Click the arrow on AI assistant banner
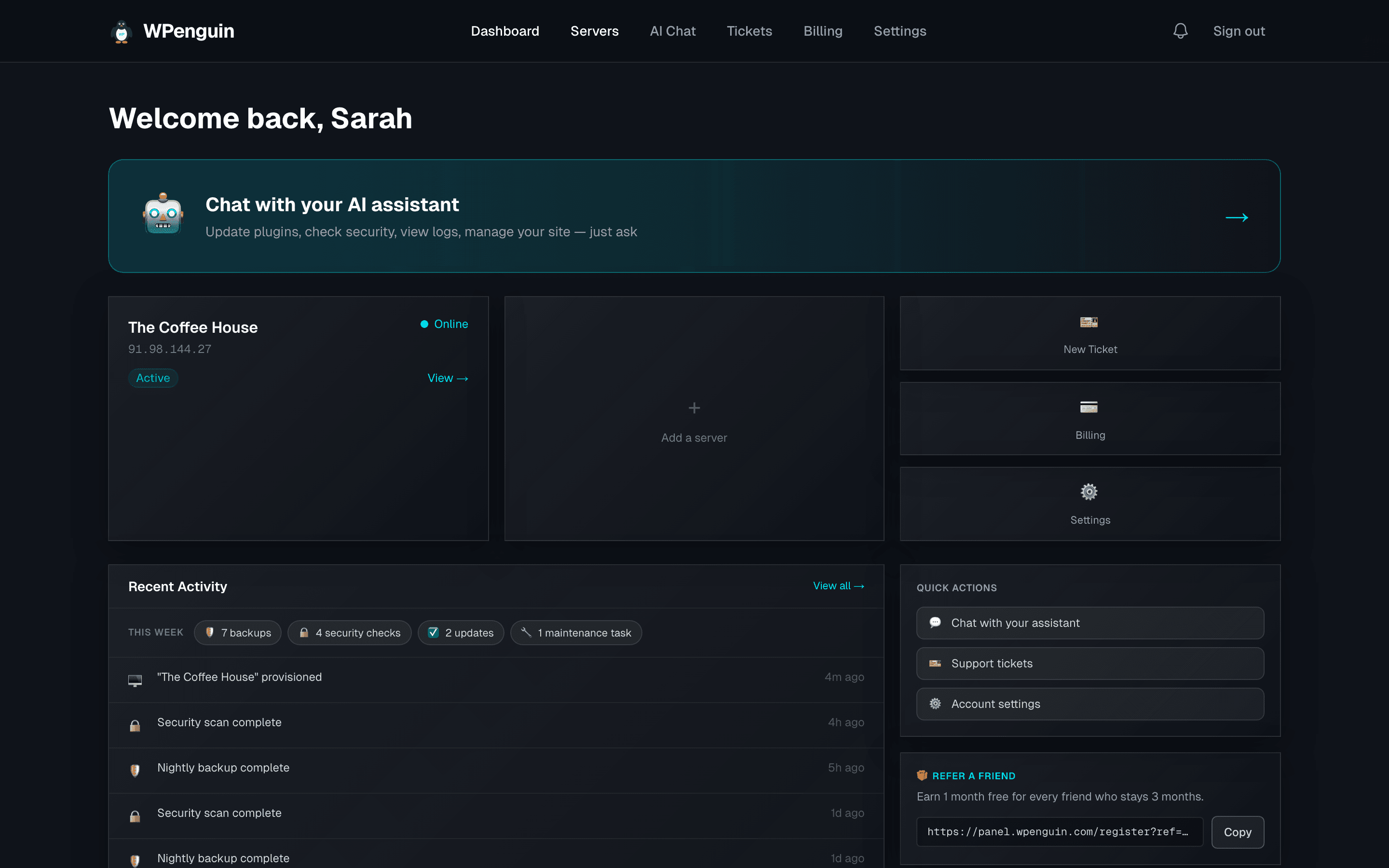 tap(1236, 217)
